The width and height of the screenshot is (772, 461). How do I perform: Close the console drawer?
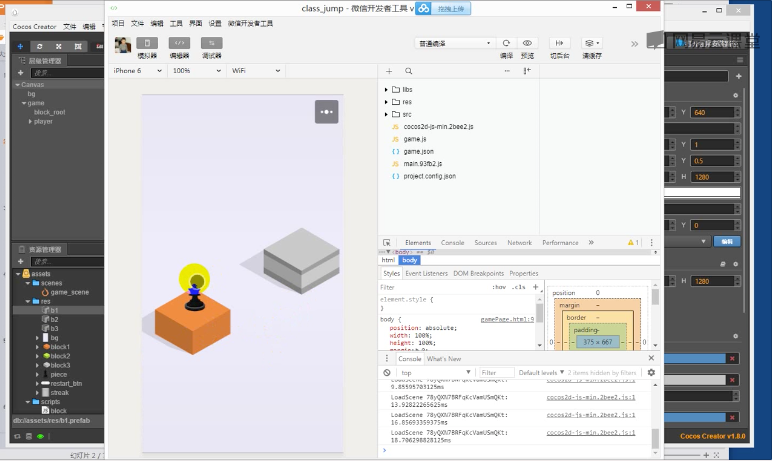point(651,358)
